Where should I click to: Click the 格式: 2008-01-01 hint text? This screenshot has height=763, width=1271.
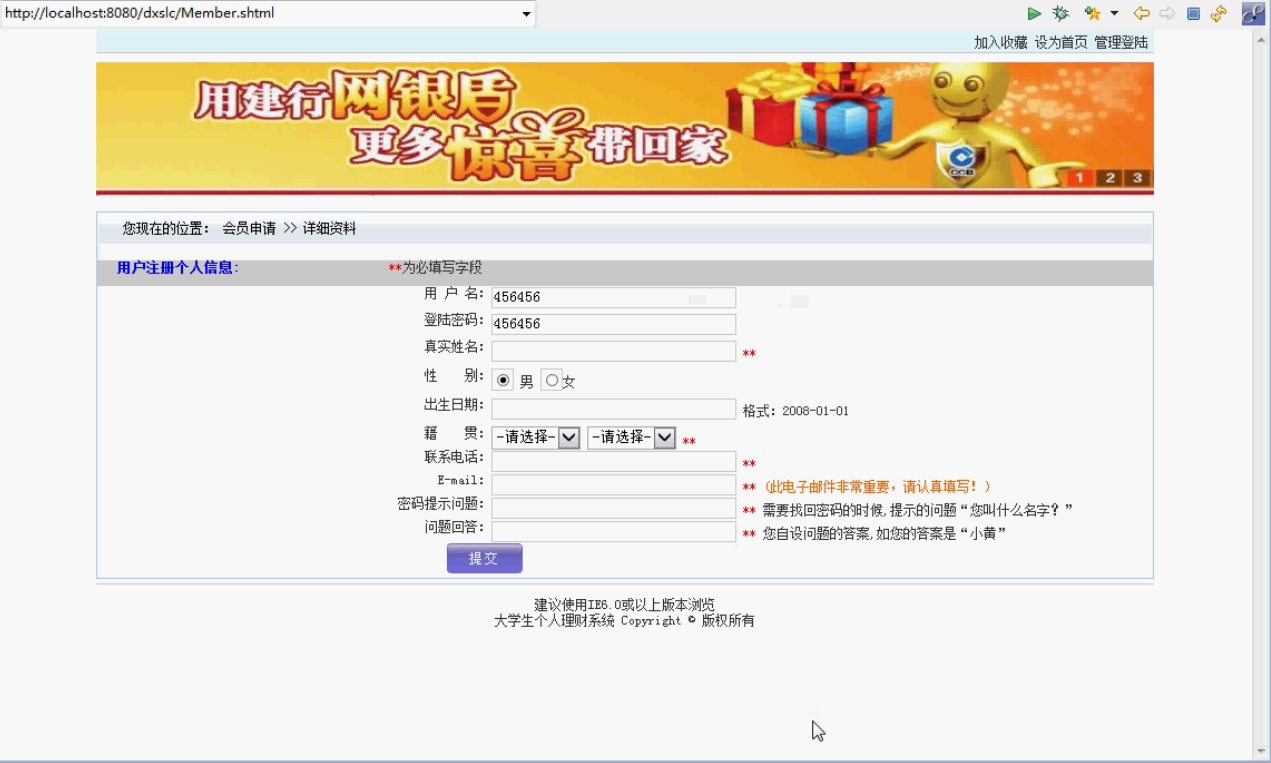coord(796,411)
